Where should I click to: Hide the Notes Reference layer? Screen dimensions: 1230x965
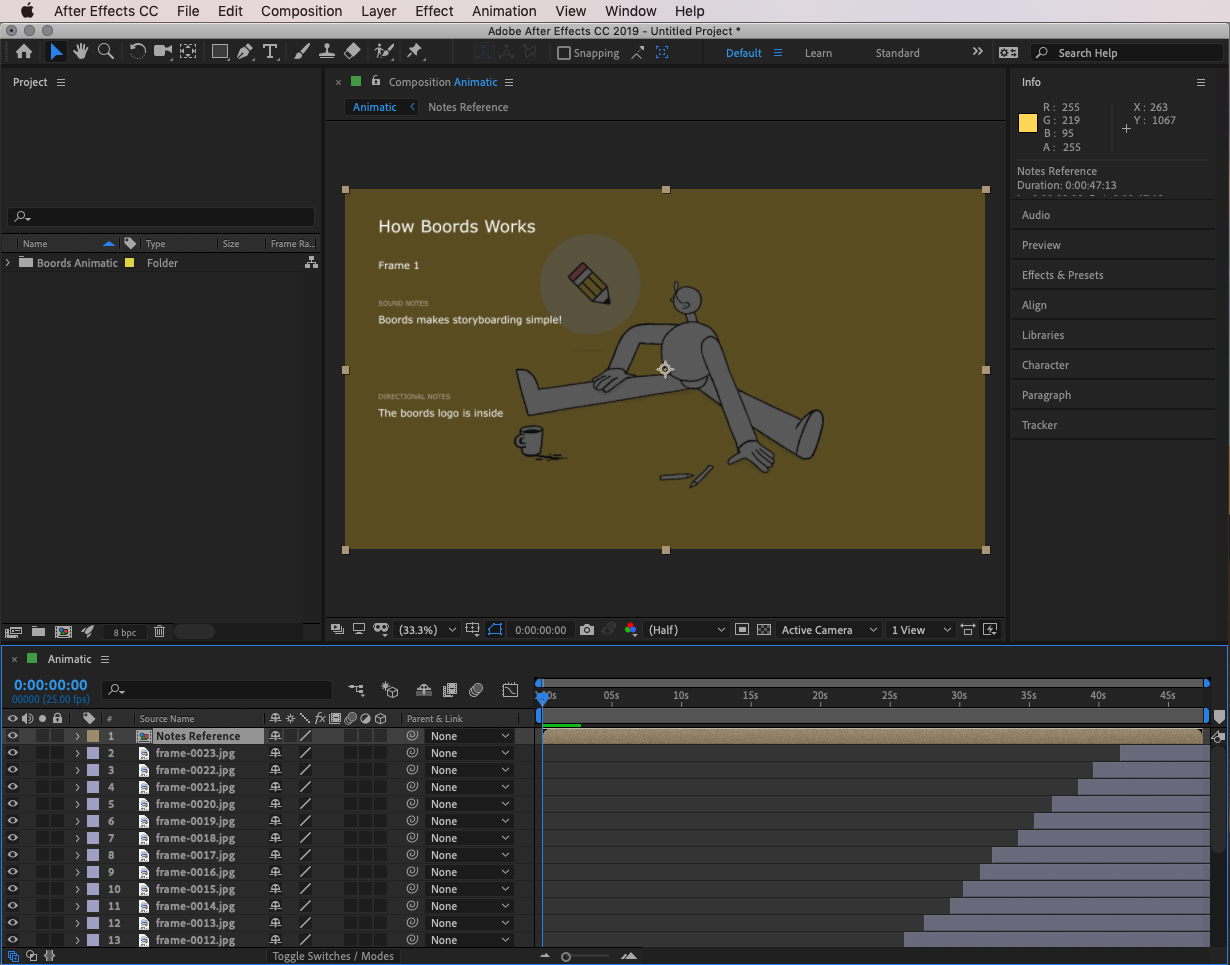[x=13, y=736]
